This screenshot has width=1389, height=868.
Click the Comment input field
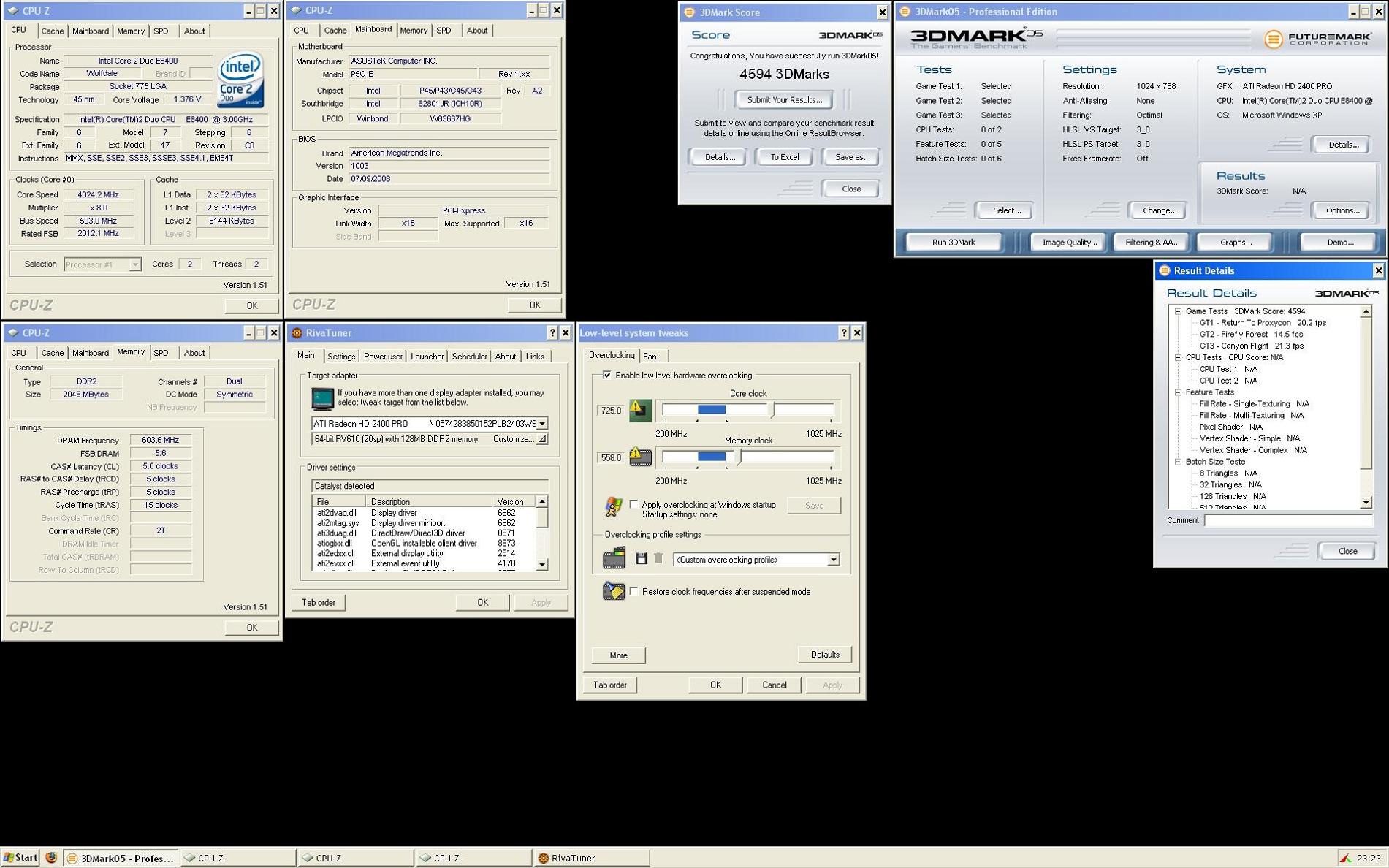click(1288, 520)
